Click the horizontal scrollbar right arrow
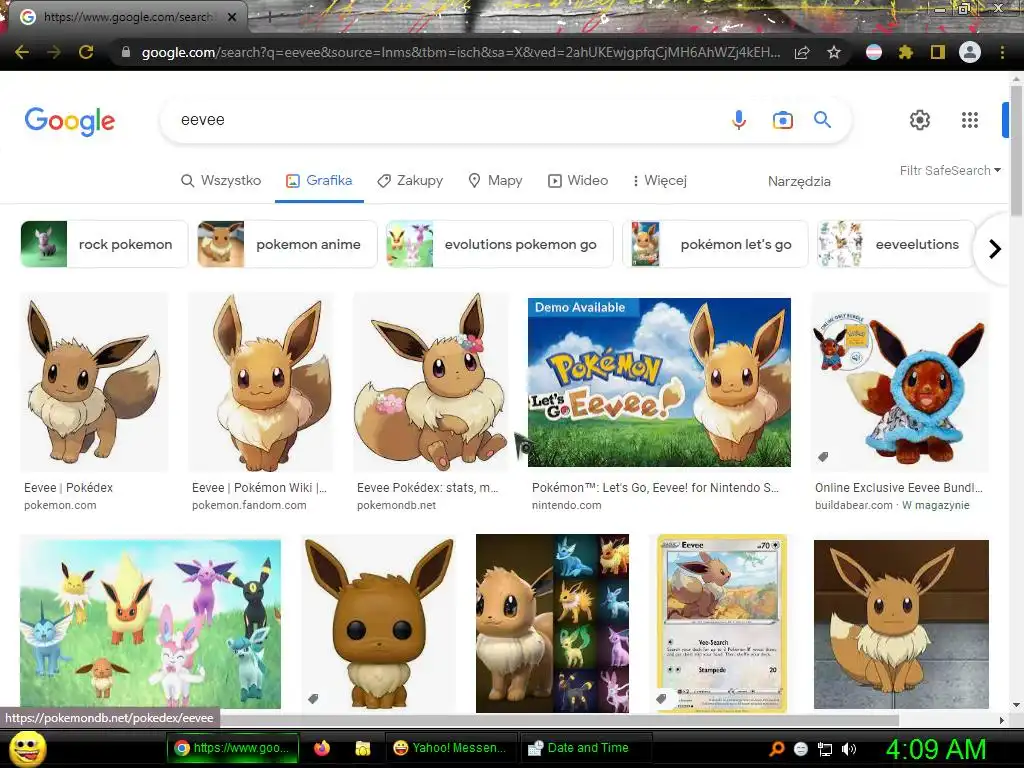Image resolution: width=1024 pixels, height=768 pixels. tap(1002, 720)
